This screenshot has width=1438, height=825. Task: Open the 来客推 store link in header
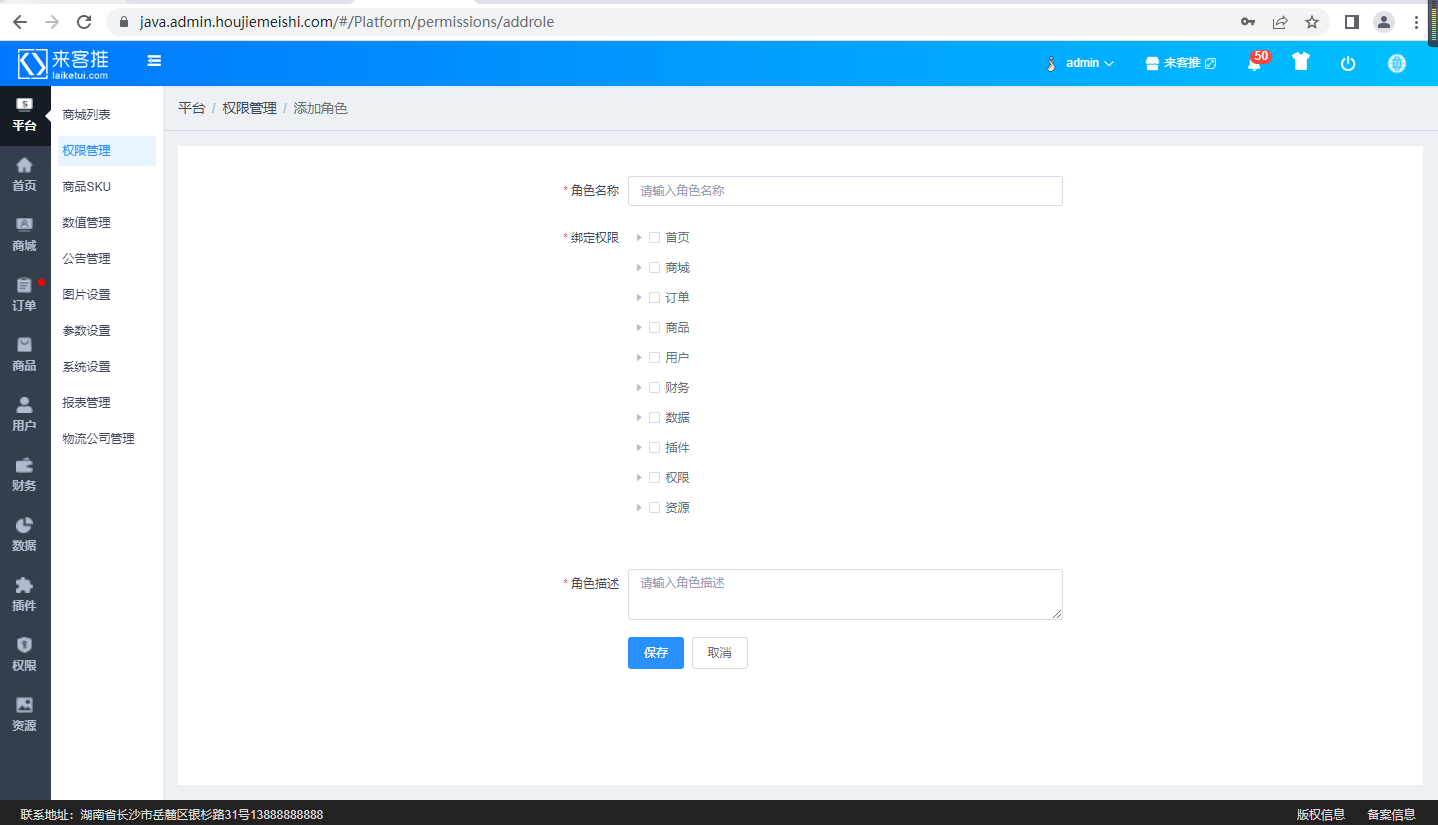pos(1180,63)
